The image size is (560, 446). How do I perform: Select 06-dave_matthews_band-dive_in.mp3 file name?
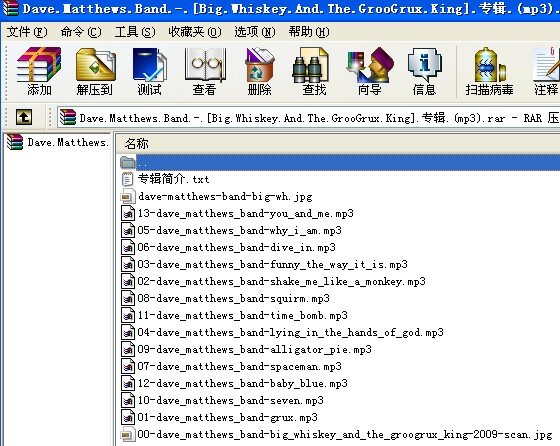click(x=236, y=247)
